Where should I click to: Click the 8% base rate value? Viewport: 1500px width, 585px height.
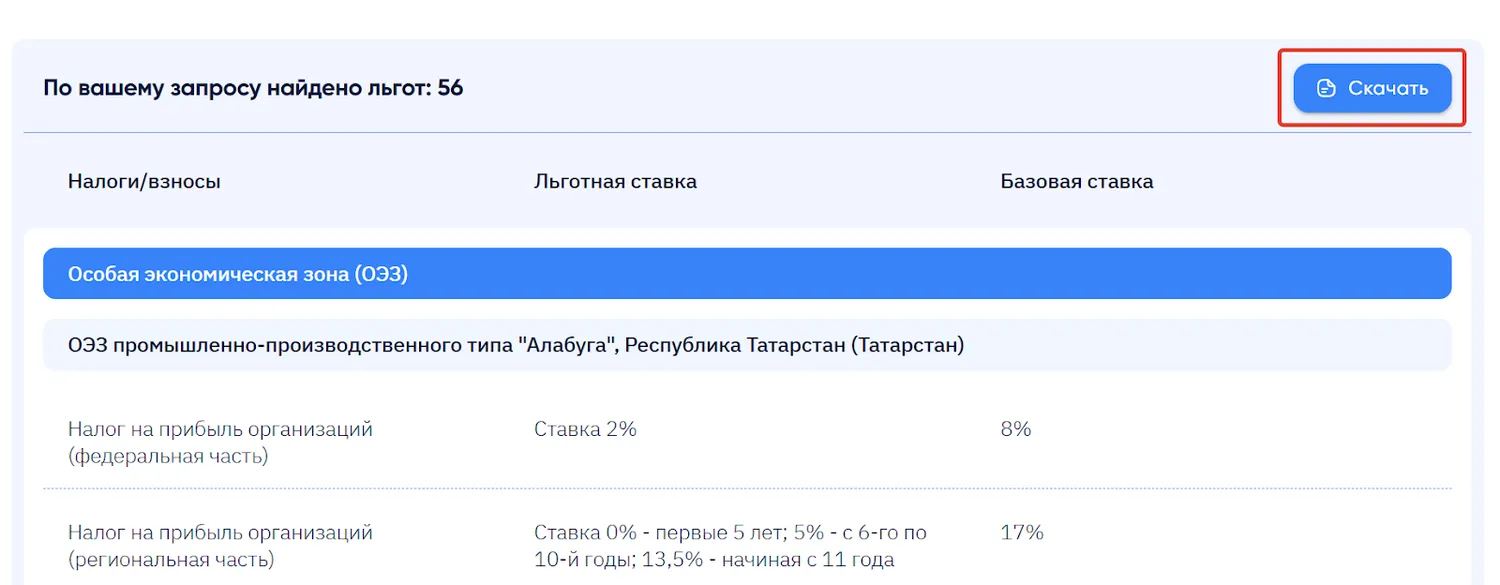coord(1016,429)
